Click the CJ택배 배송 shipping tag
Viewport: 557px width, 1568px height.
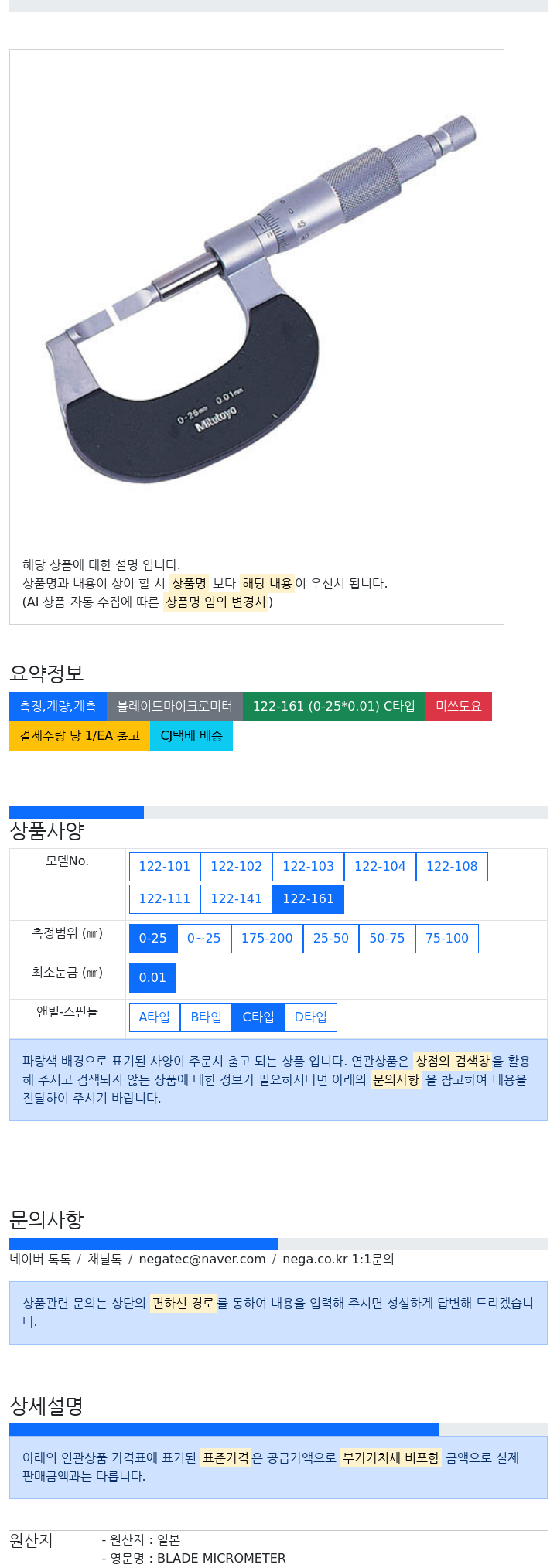(191, 736)
